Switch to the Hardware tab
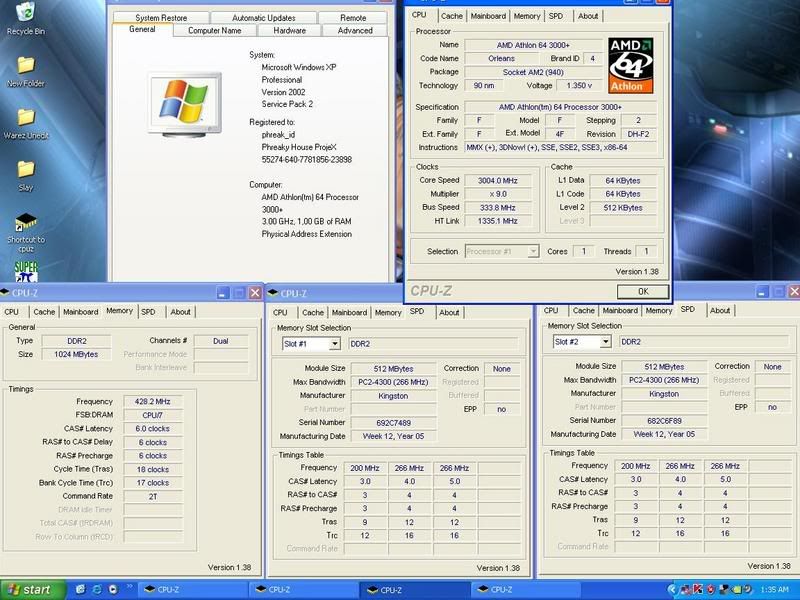This screenshot has height=600, width=800. (290, 31)
